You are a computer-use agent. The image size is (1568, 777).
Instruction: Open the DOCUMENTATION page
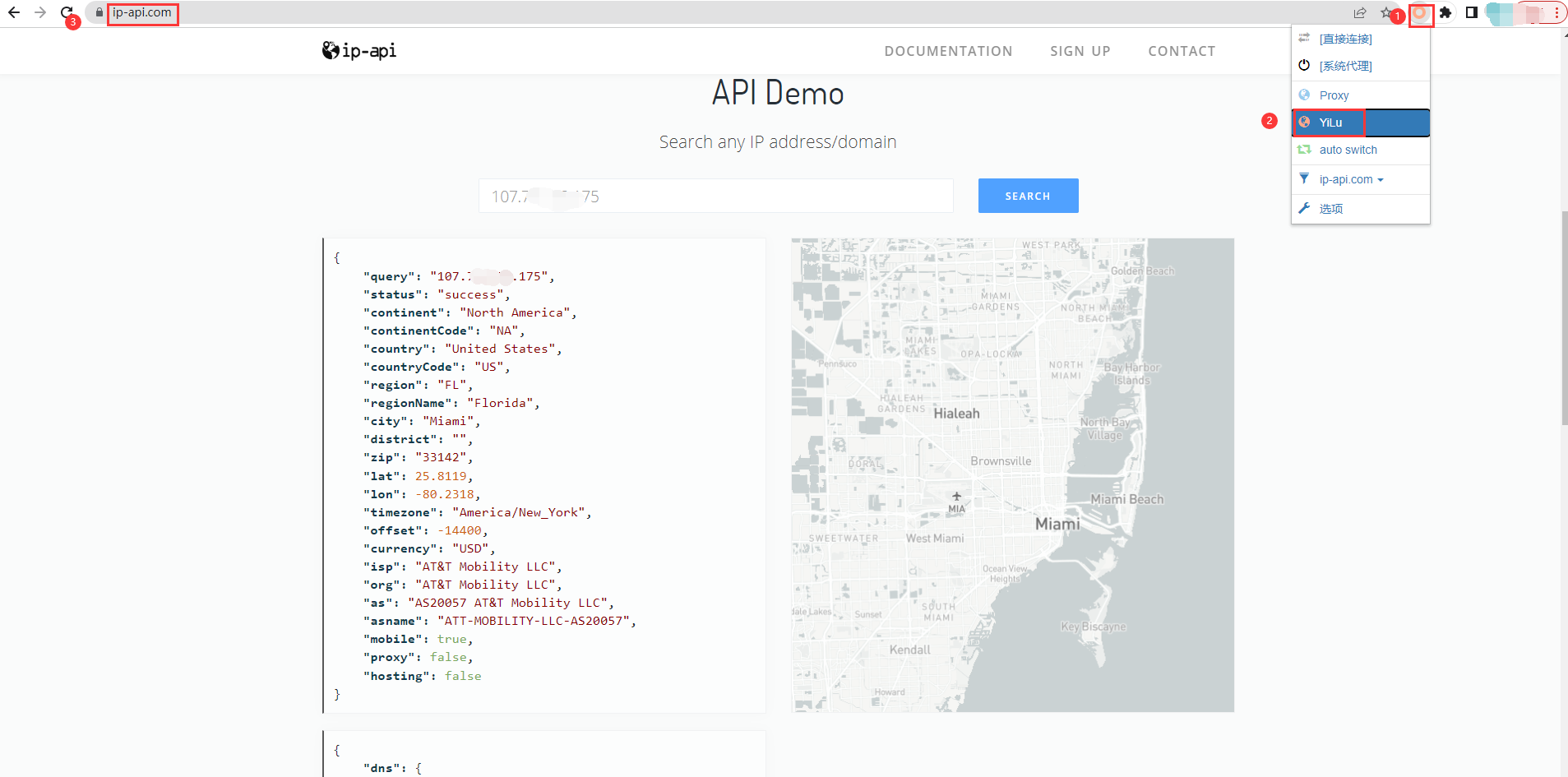(x=948, y=51)
